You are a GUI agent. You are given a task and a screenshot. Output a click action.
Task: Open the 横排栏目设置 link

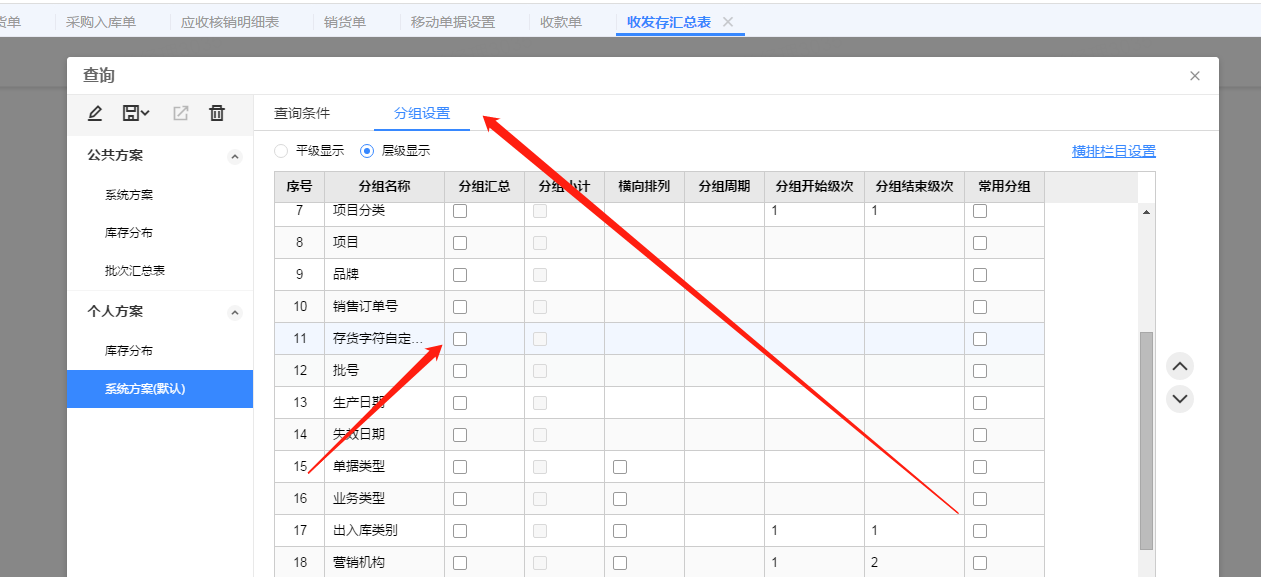click(1114, 151)
